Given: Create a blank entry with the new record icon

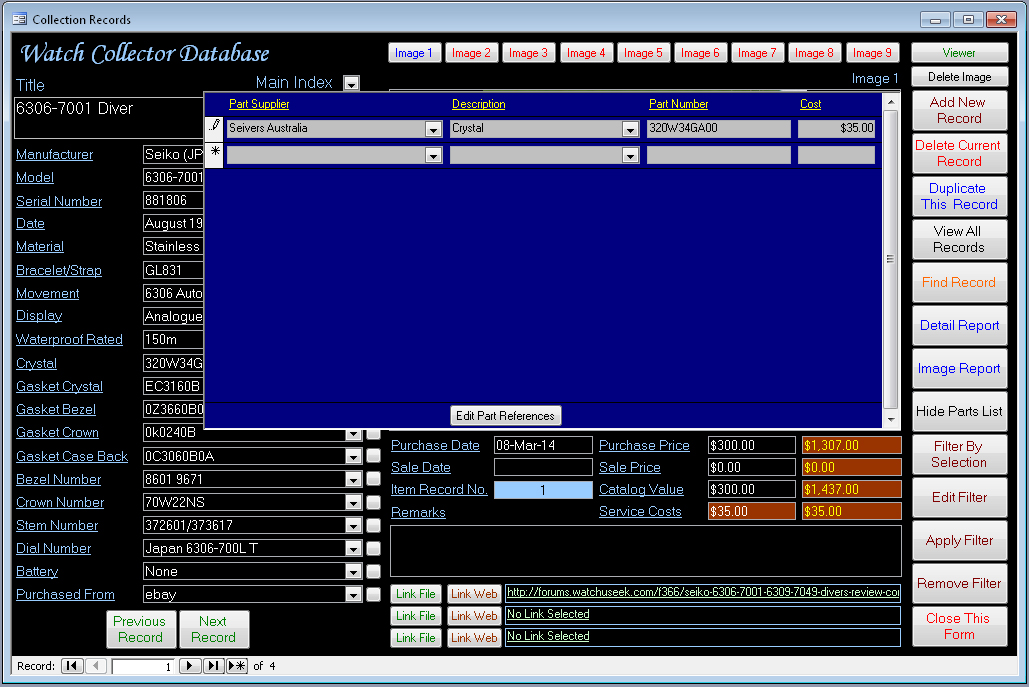Looking at the screenshot, I should click(236, 666).
